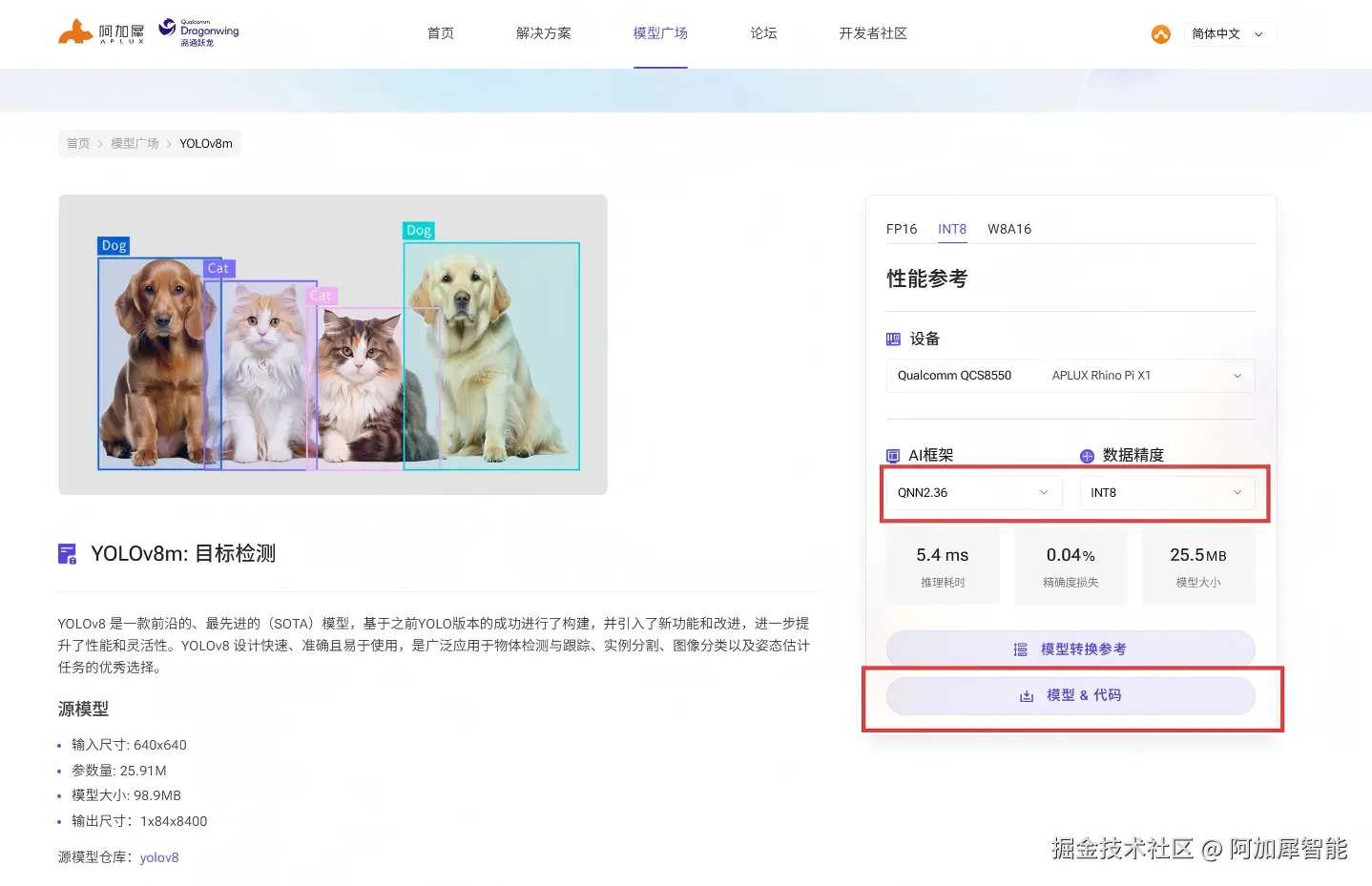
Task: Switch to the FP16 precision tab
Action: pos(902,229)
